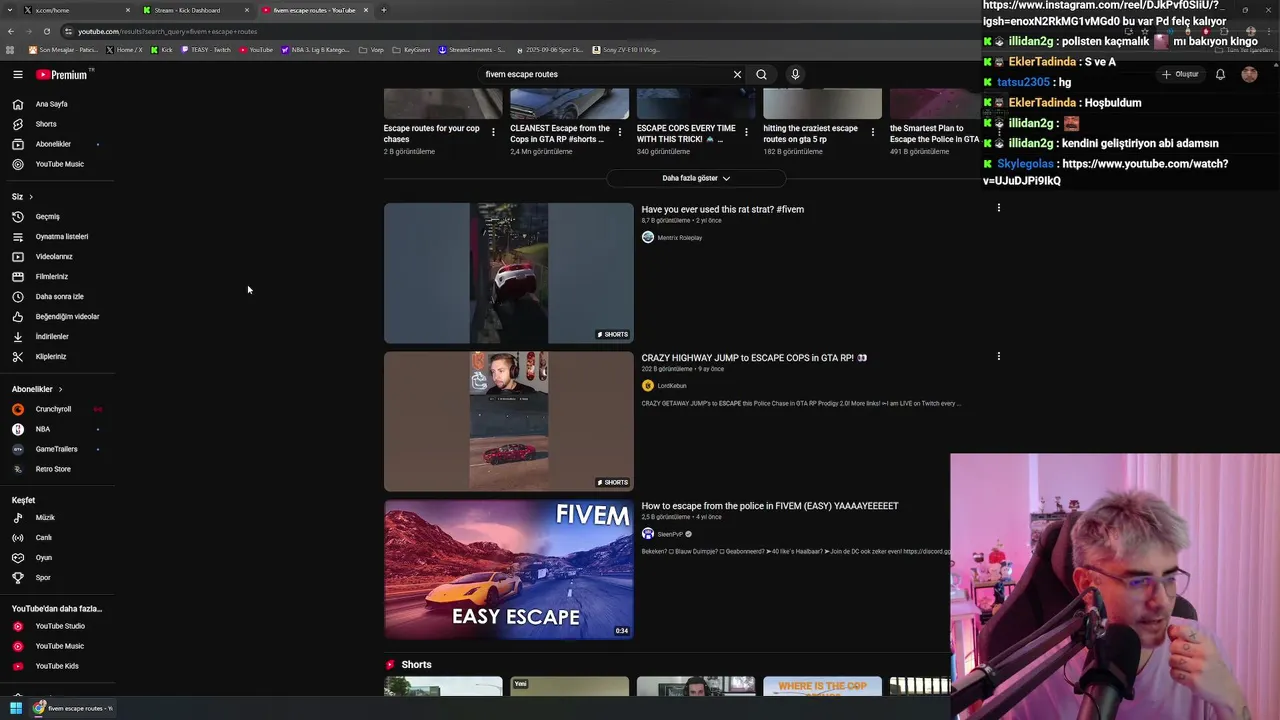
Task: Open the Vorp bookmarks folder
Action: pos(371,49)
